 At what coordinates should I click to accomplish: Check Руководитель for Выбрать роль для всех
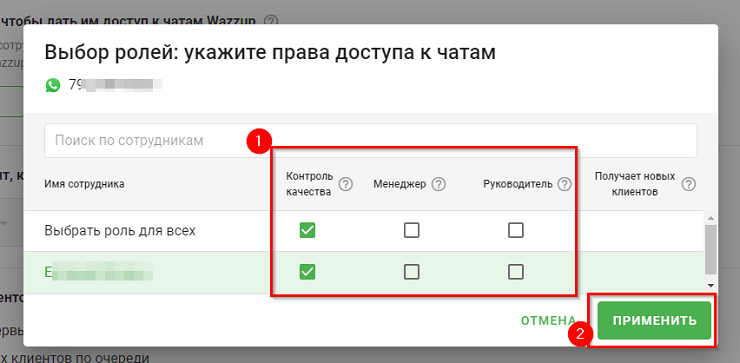pos(515,230)
